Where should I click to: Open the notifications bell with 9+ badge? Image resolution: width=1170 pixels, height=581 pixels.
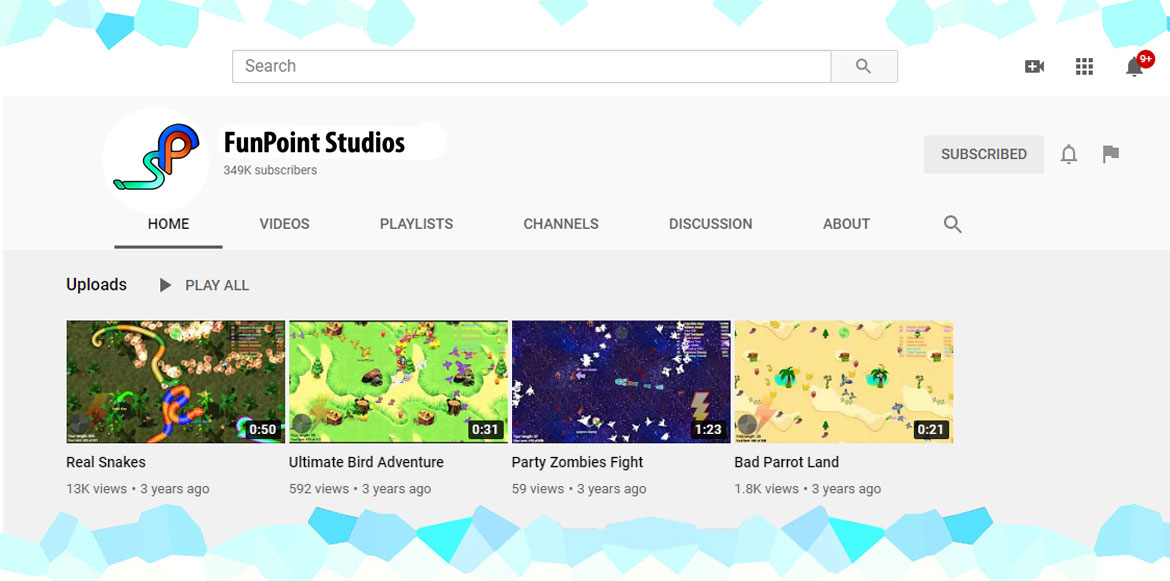[1137, 64]
